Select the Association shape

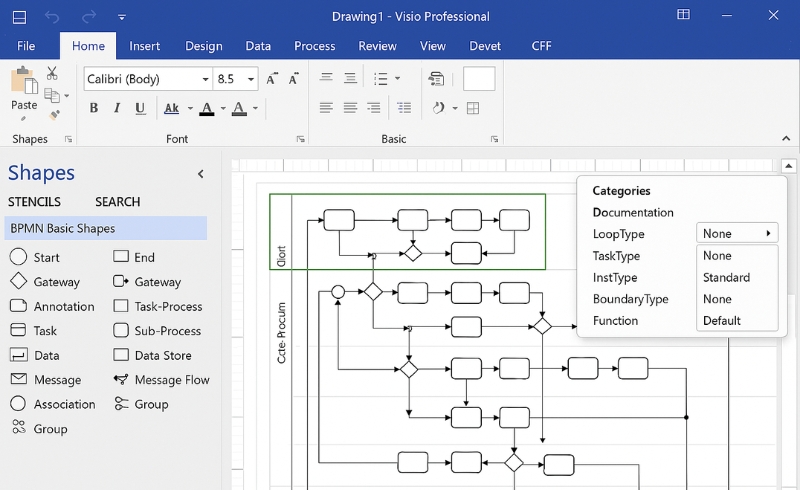click(x=53, y=404)
